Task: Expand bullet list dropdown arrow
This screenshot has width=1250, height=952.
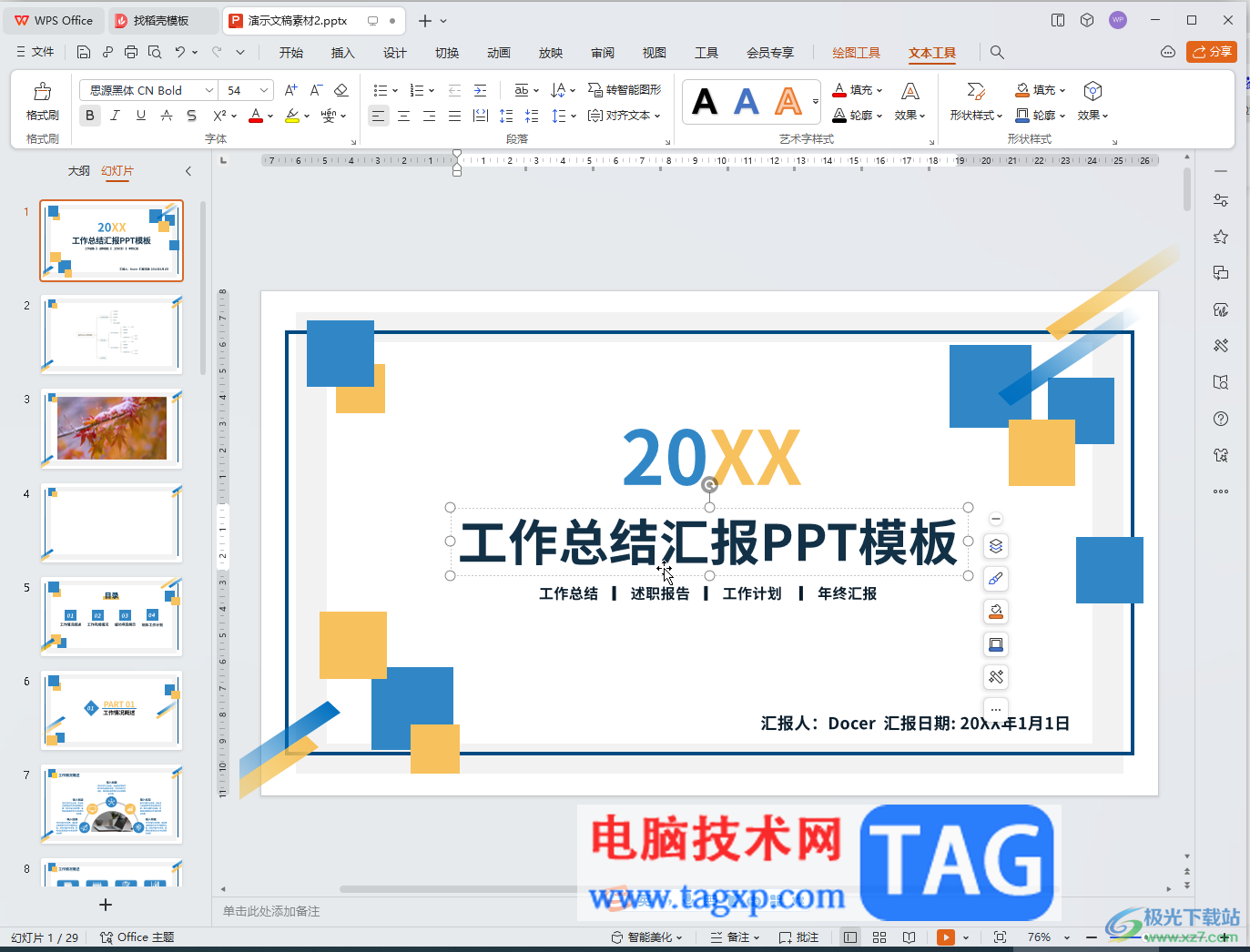Action: coord(395,91)
